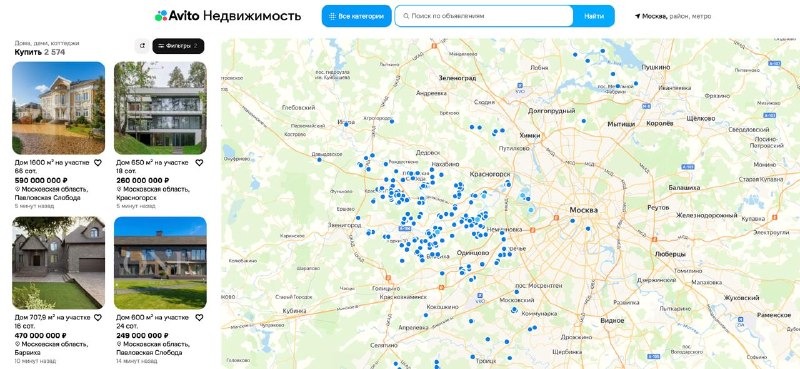This screenshot has height=369, width=800.
Task: Click the Андреевка label on the map
Action: click(x=432, y=93)
